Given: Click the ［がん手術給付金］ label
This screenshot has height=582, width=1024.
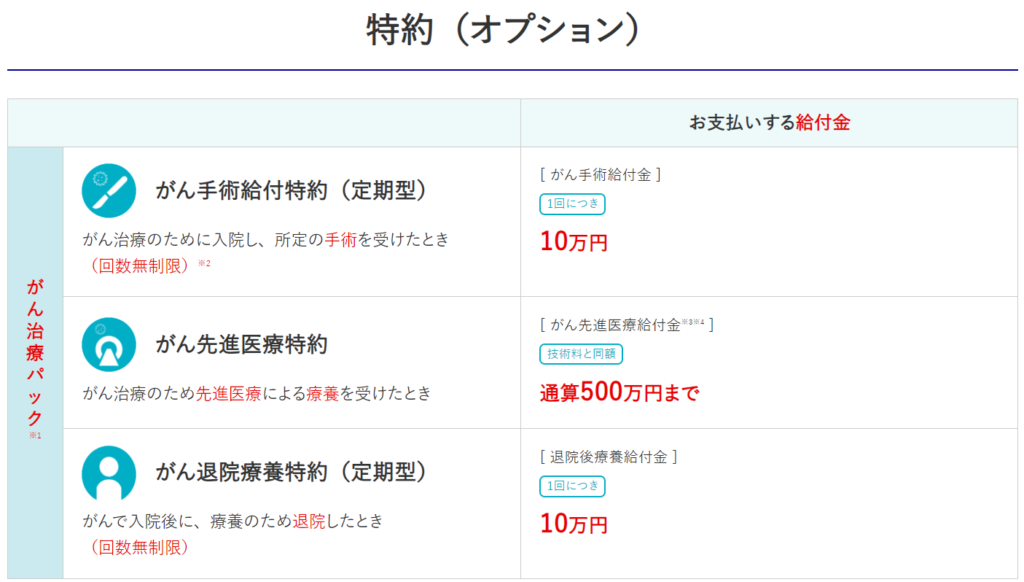Looking at the screenshot, I should (601, 175).
